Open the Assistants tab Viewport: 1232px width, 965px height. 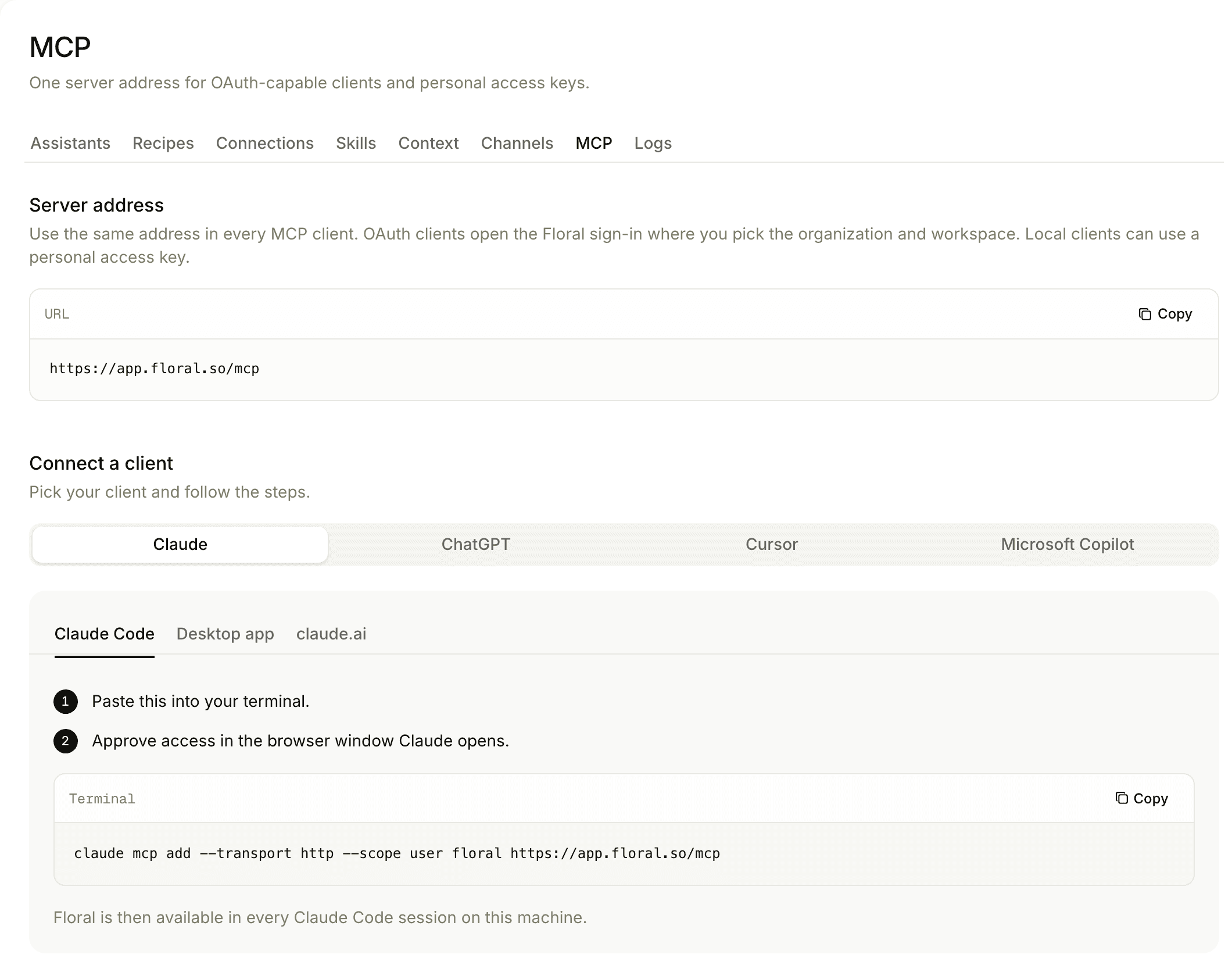(70, 143)
